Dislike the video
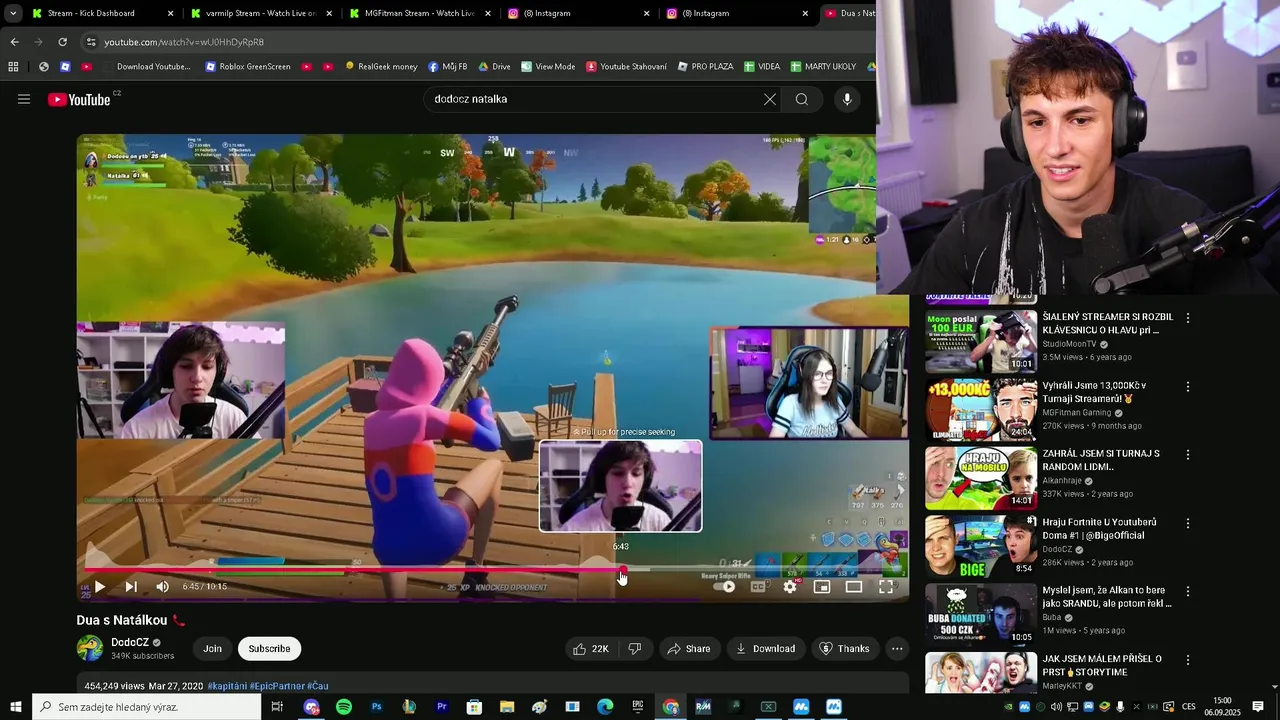 [x=635, y=649]
